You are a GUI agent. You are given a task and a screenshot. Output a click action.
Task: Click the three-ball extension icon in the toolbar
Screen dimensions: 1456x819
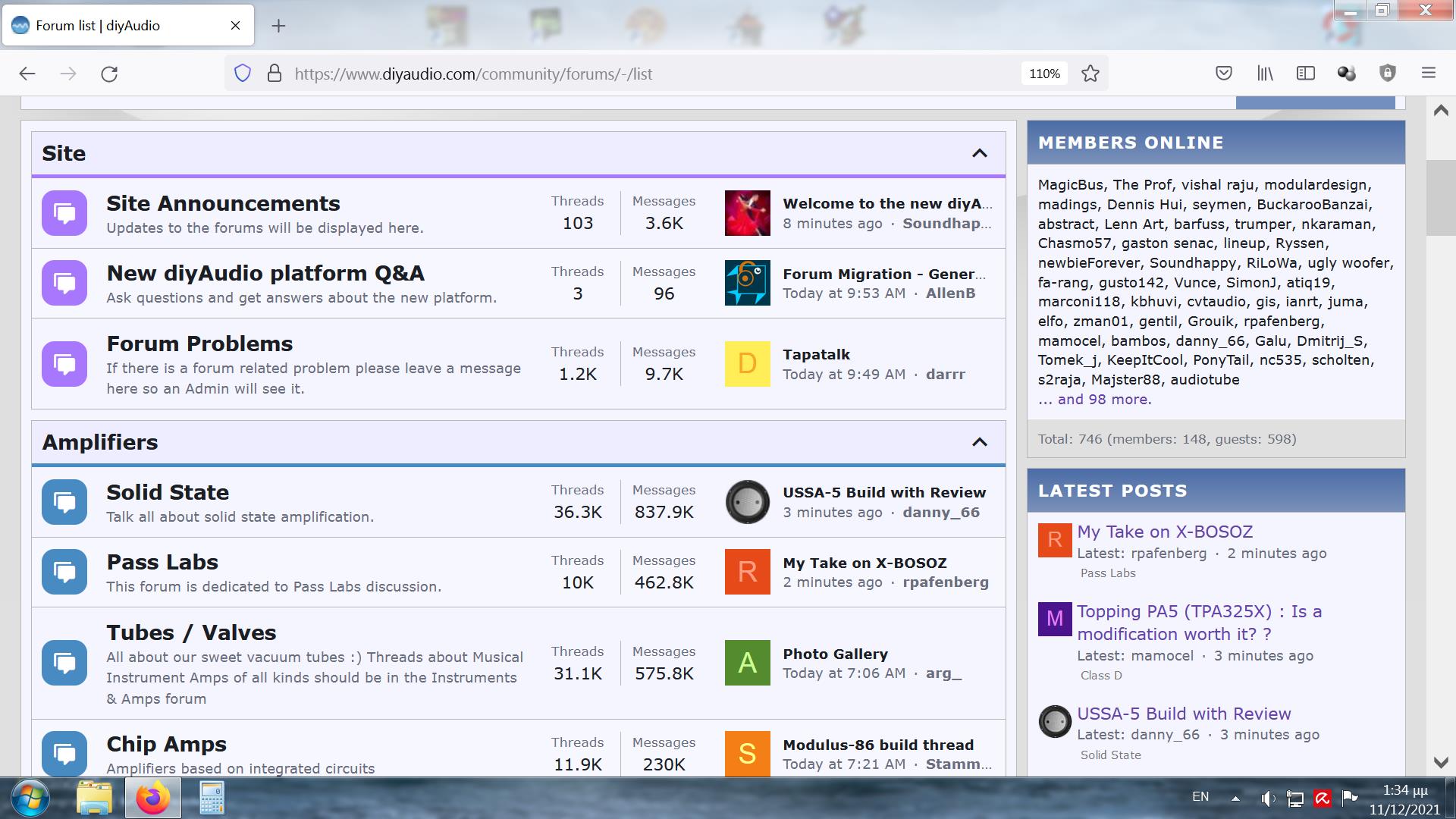[1347, 74]
